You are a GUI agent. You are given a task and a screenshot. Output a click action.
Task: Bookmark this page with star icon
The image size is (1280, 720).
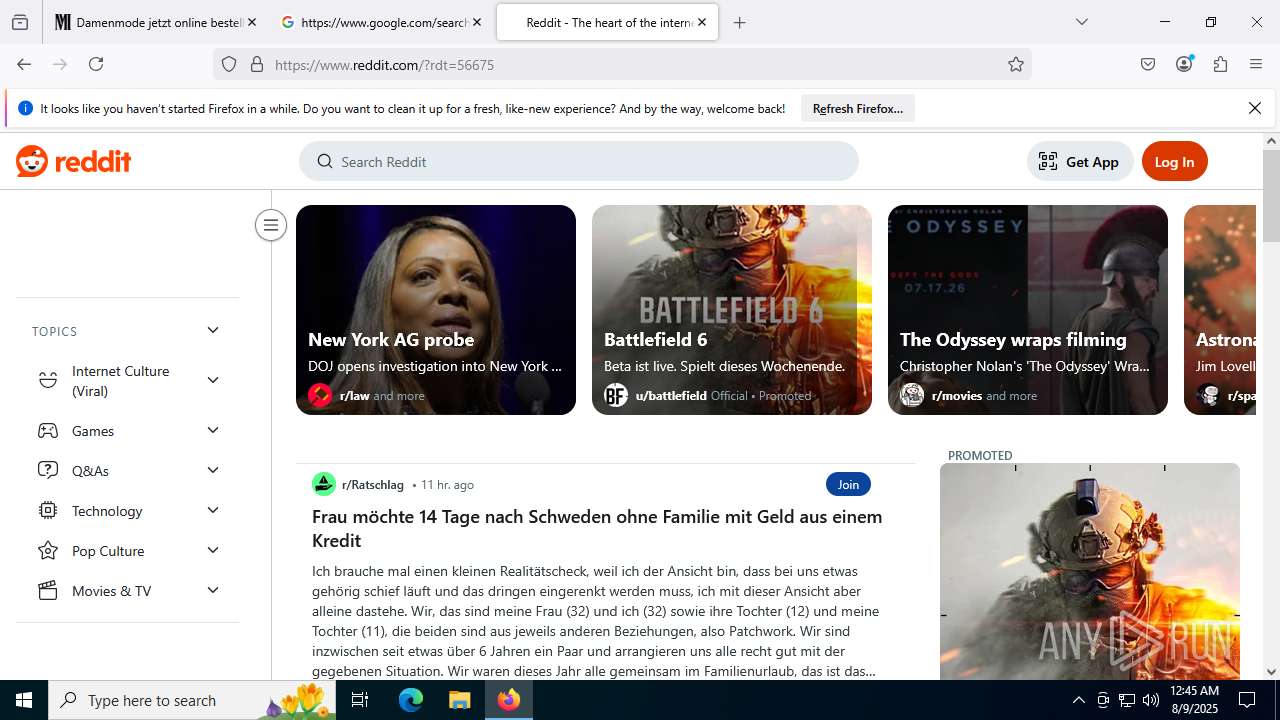coord(1016,64)
